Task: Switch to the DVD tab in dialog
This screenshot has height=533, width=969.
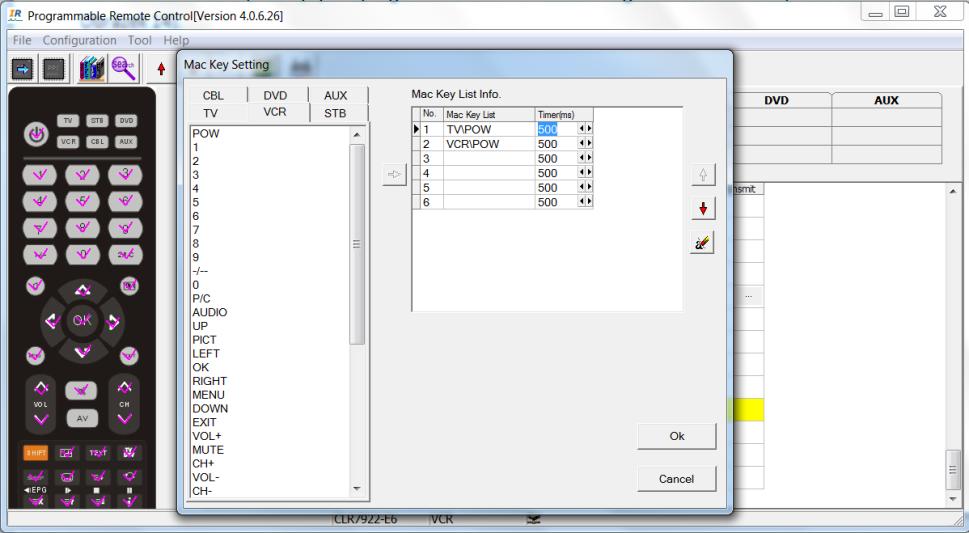Action: coord(276,95)
